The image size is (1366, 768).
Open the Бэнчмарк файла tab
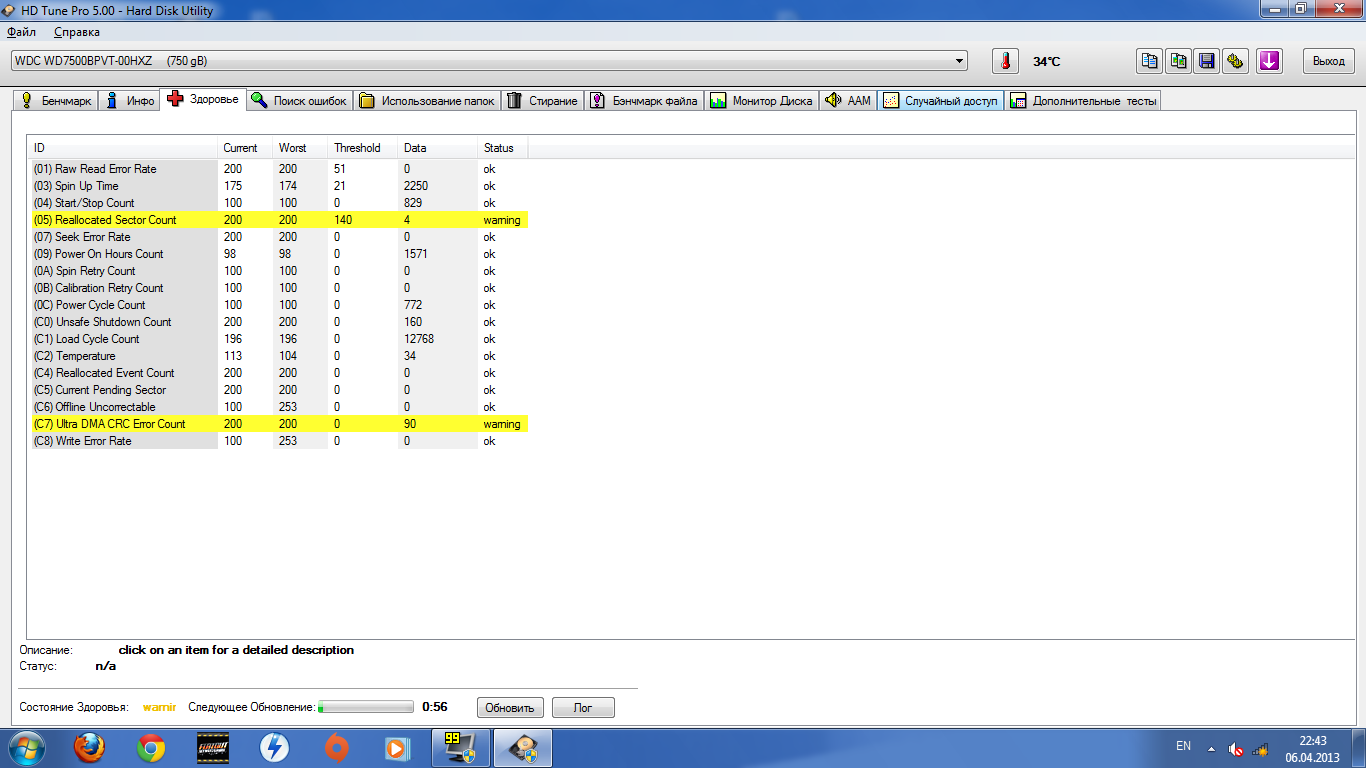click(644, 101)
